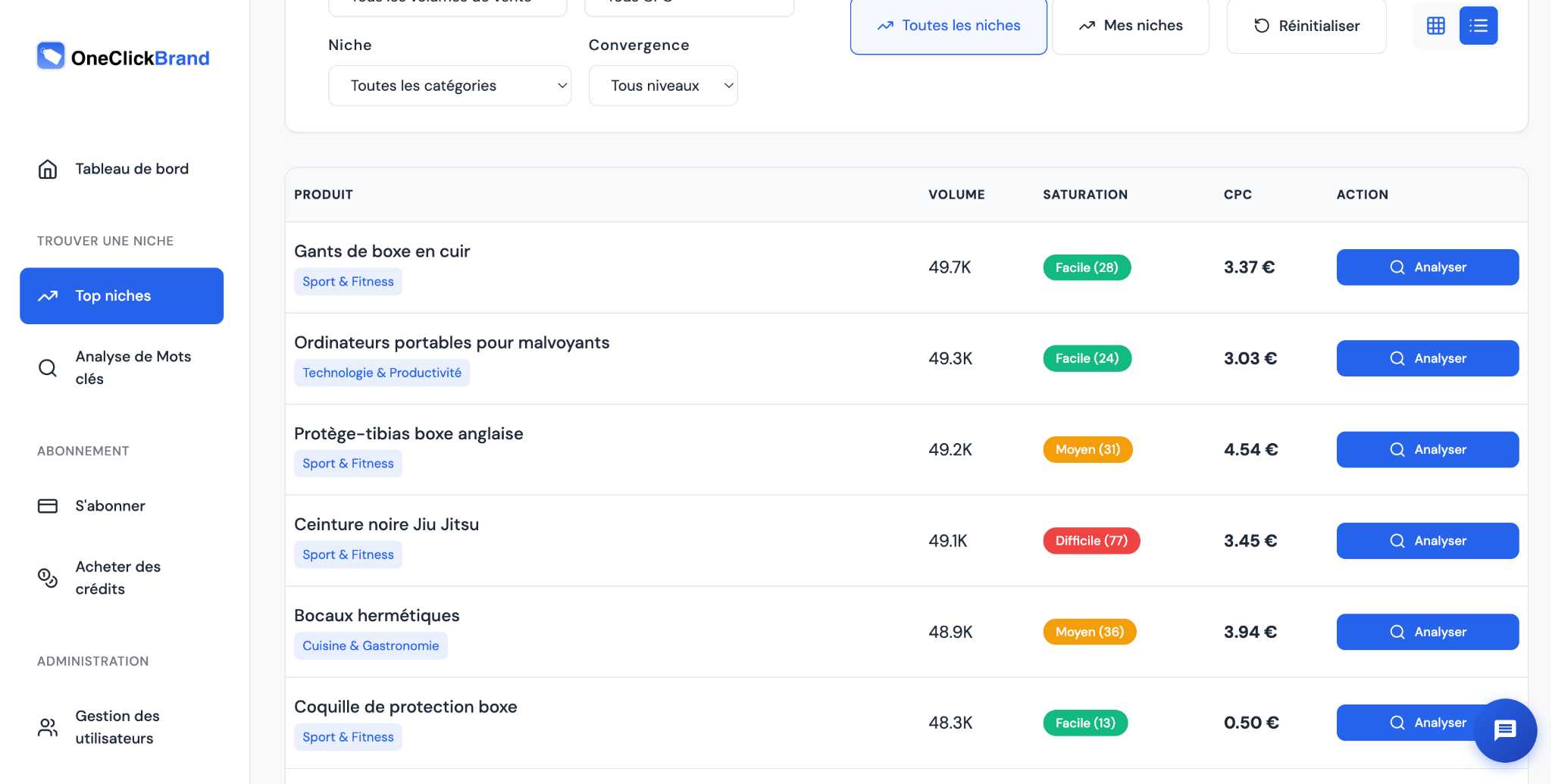The image size is (1552, 784).
Task: Click Facile (28) saturation badge
Action: click(x=1087, y=267)
